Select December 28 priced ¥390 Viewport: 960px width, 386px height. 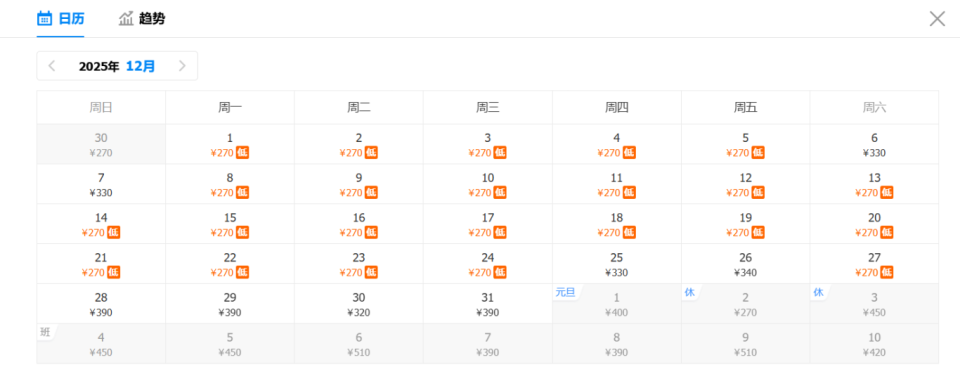[101, 304]
